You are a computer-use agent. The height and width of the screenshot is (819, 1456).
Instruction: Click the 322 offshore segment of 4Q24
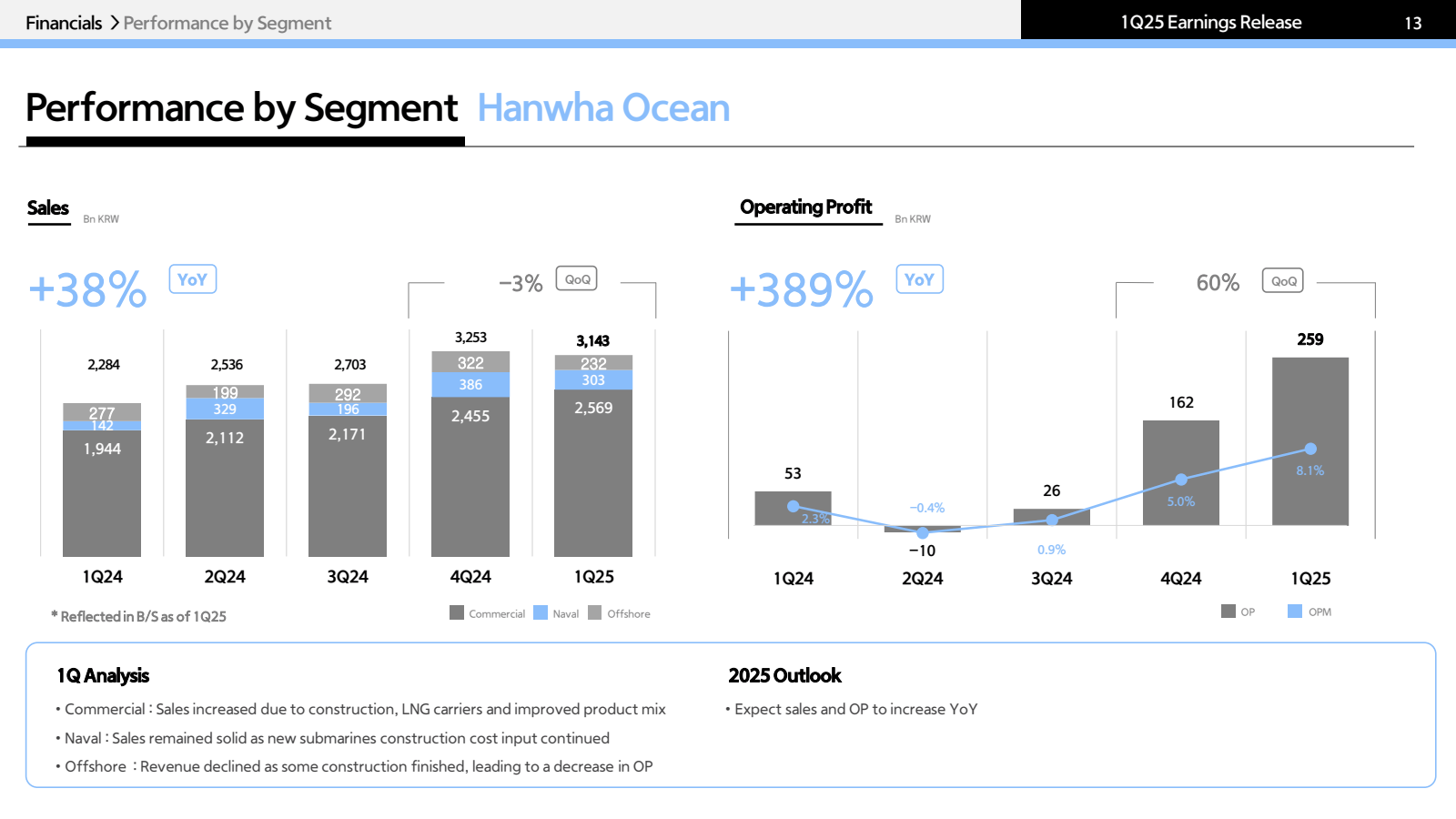(470, 362)
